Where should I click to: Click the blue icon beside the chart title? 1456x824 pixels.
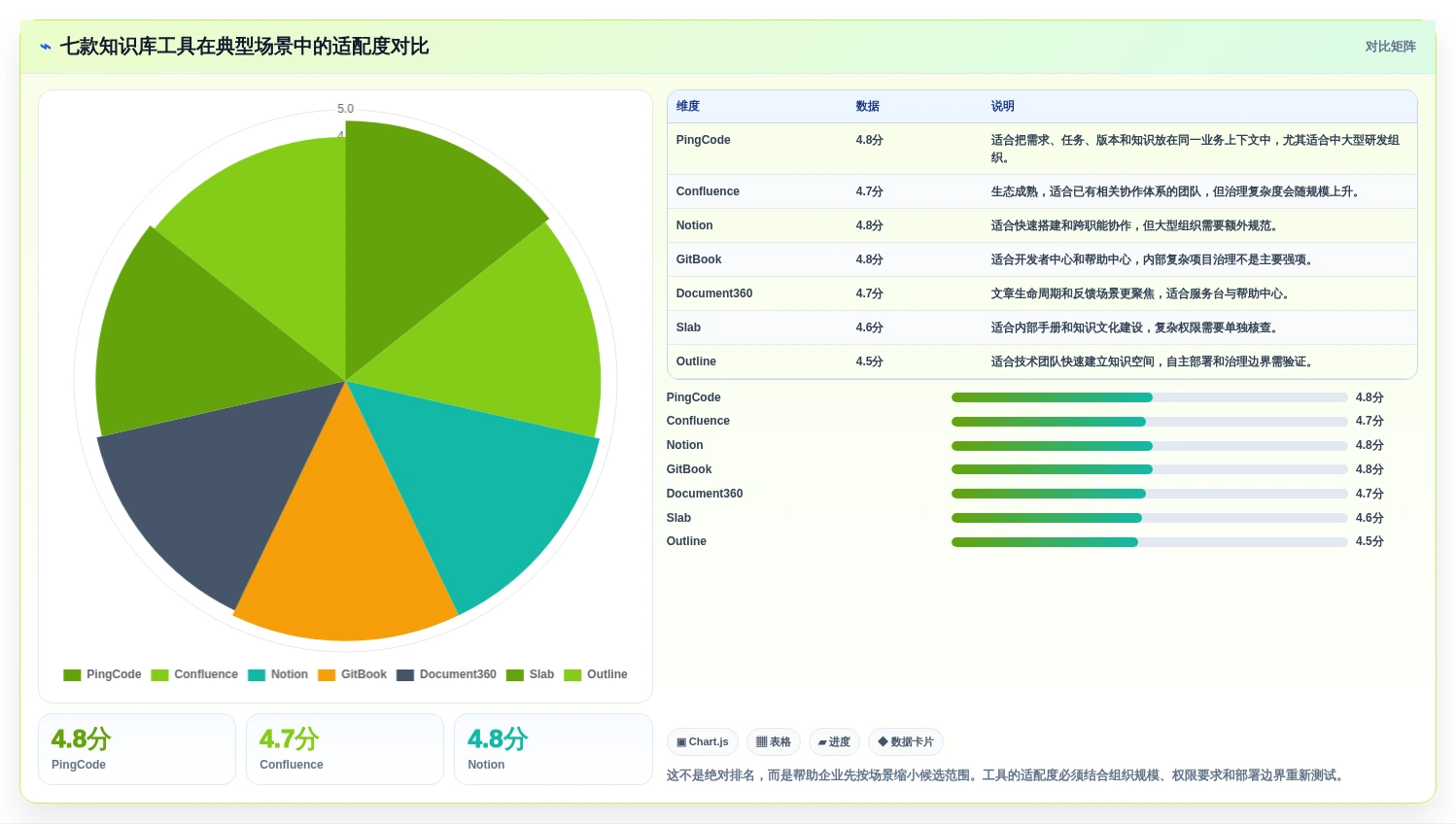[45, 47]
